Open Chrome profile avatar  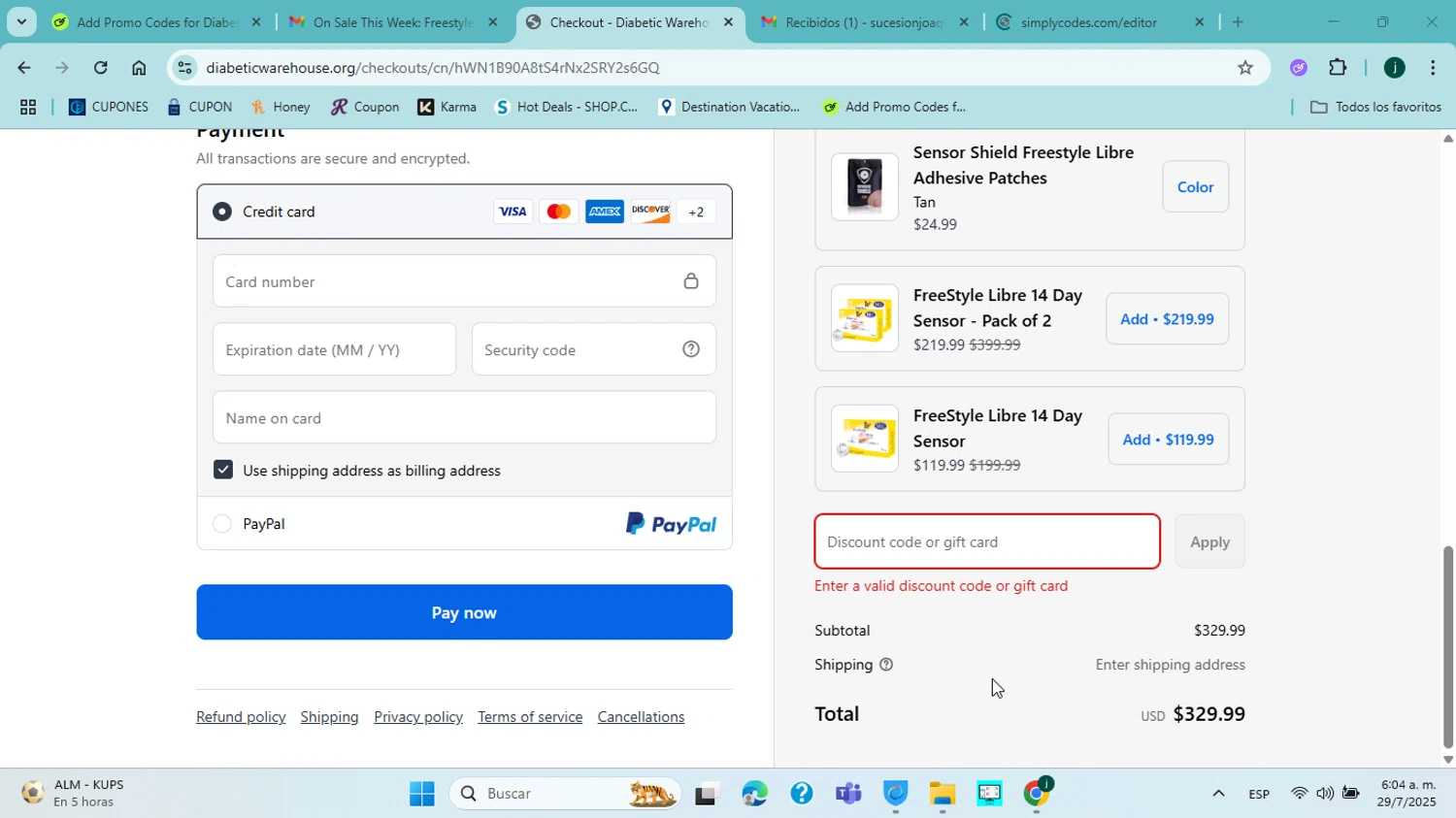(x=1394, y=68)
